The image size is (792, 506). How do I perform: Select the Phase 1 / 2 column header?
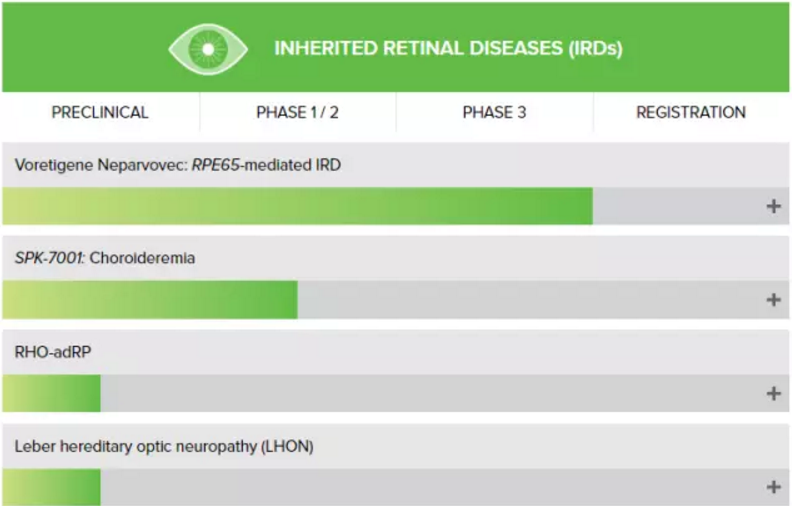click(298, 112)
